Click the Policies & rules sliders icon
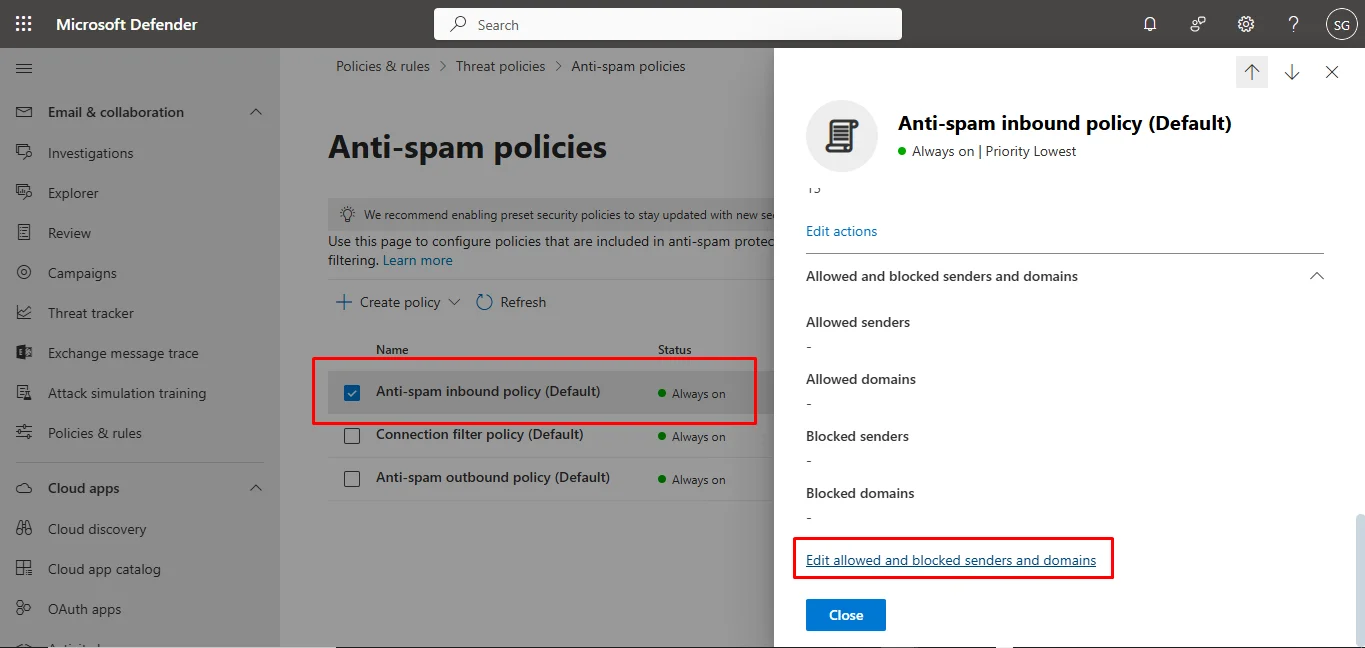 click(25, 432)
